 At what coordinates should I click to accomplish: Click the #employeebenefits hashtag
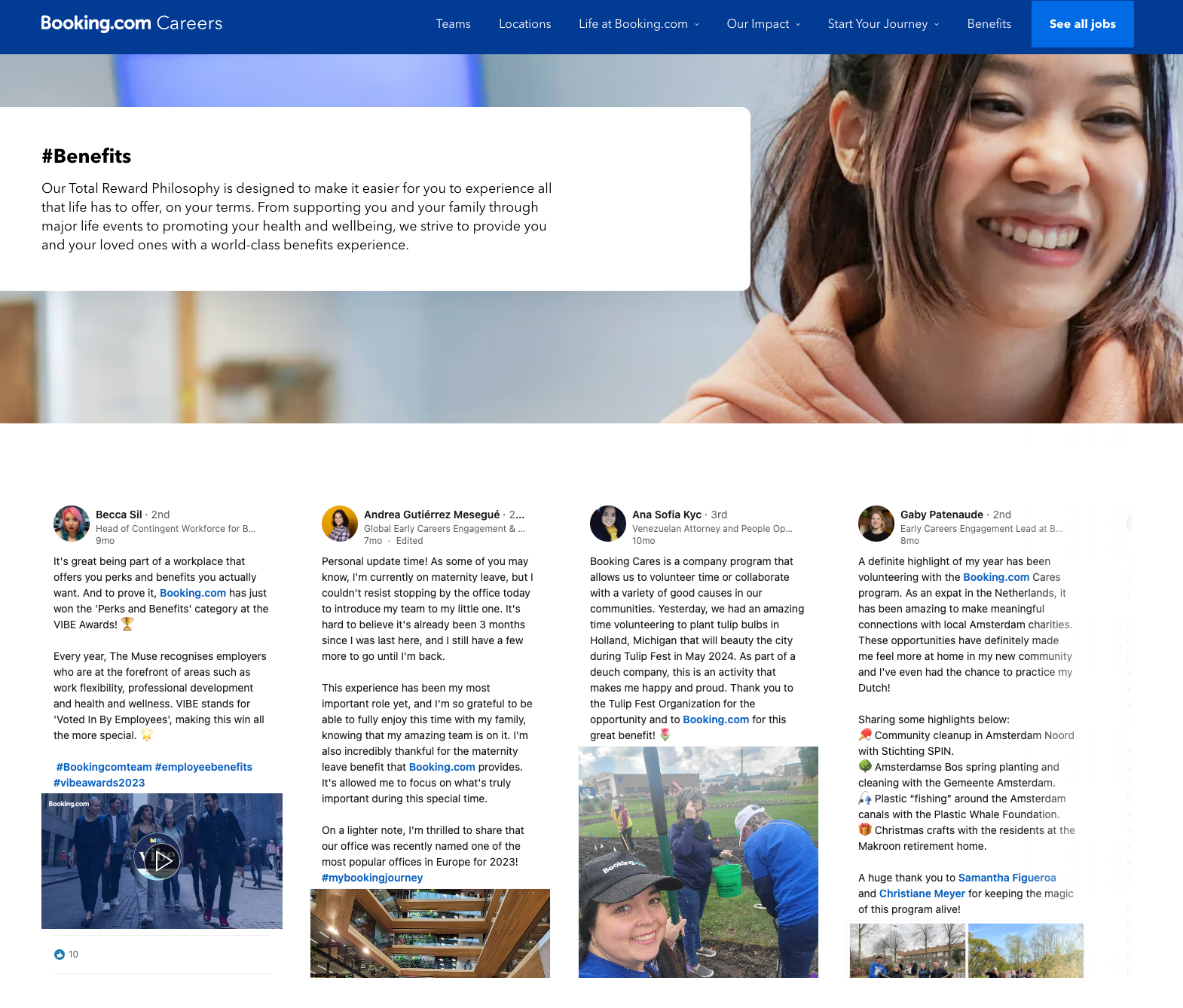coord(203,767)
